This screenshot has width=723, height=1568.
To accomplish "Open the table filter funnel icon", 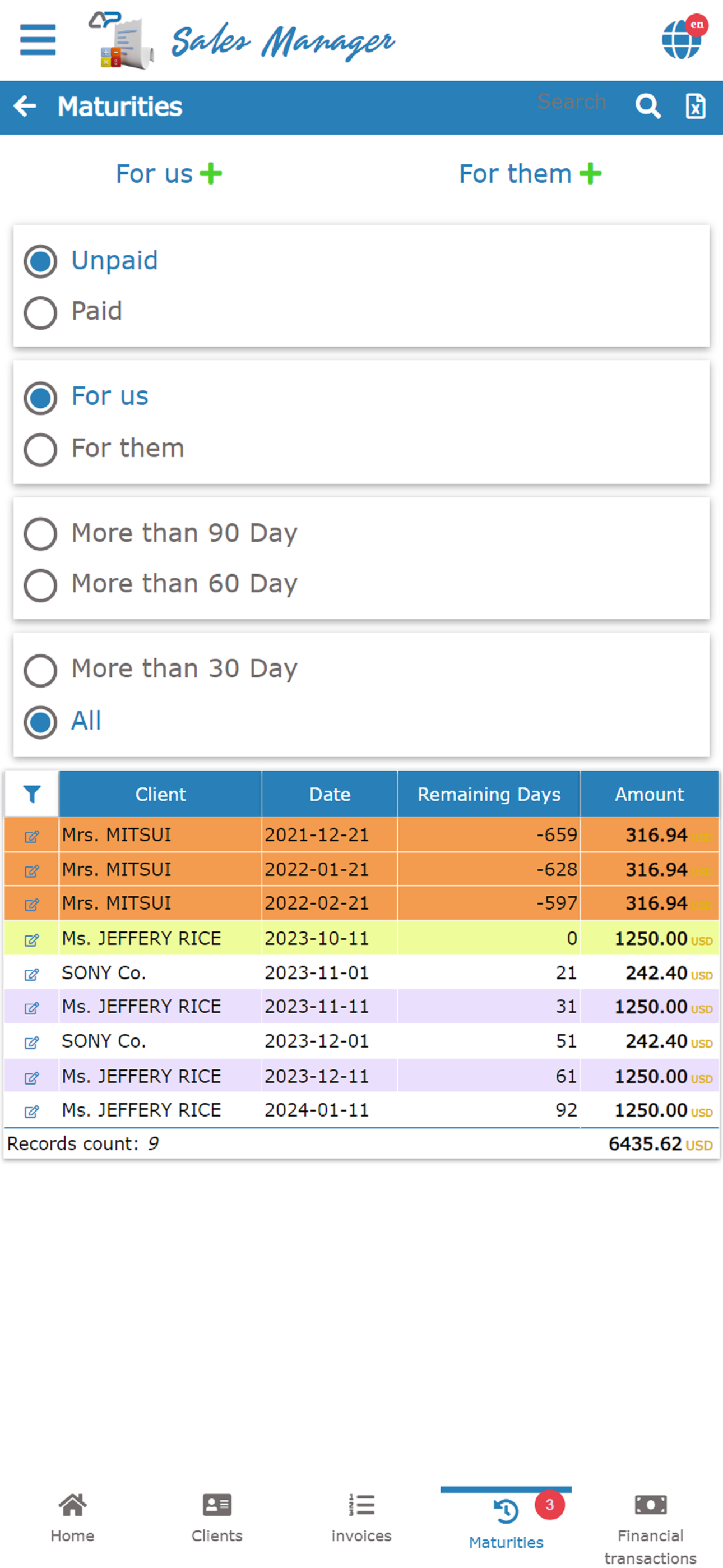I will (x=31, y=794).
